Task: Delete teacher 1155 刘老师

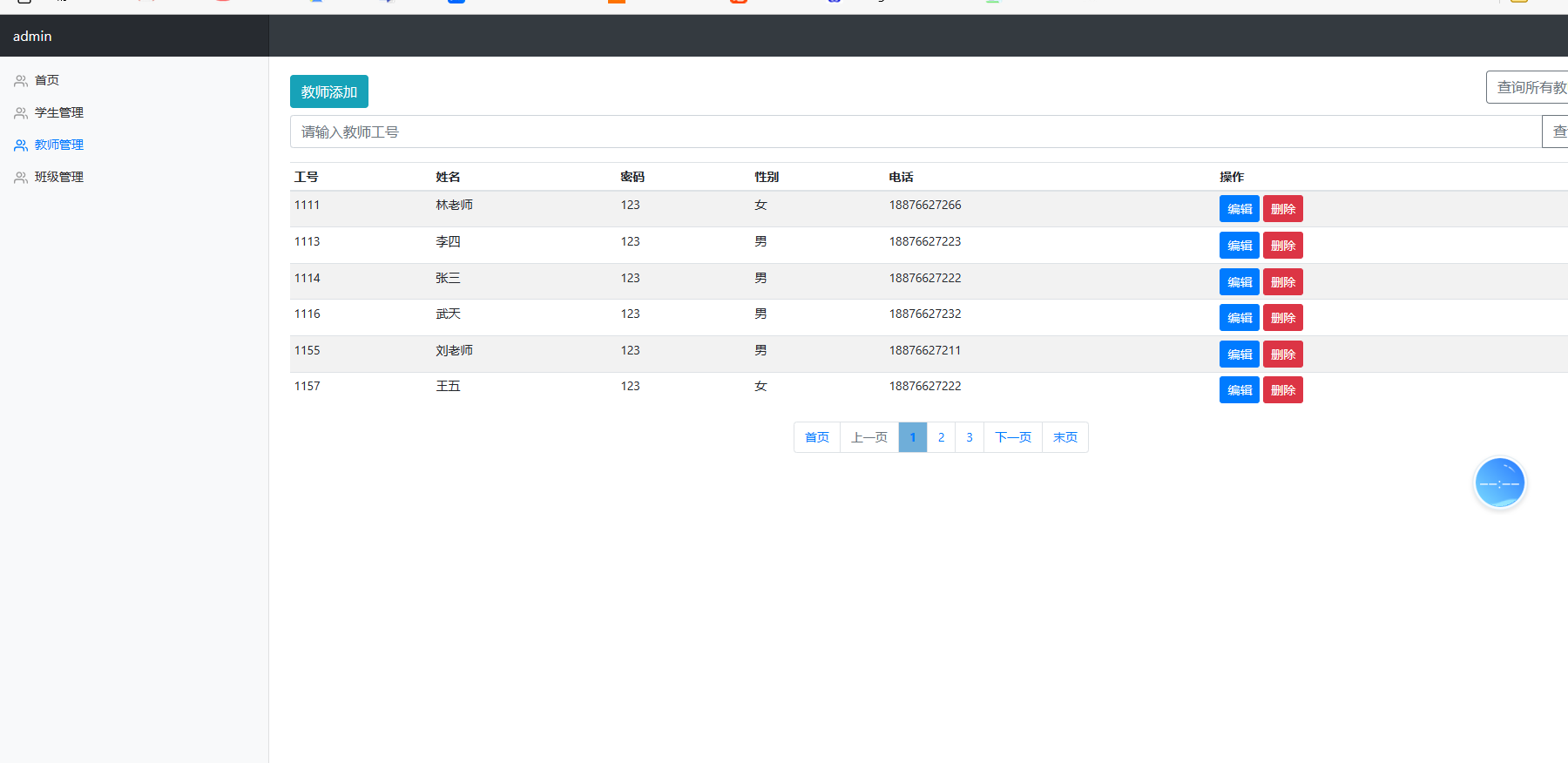Action: pyautogui.click(x=1283, y=354)
